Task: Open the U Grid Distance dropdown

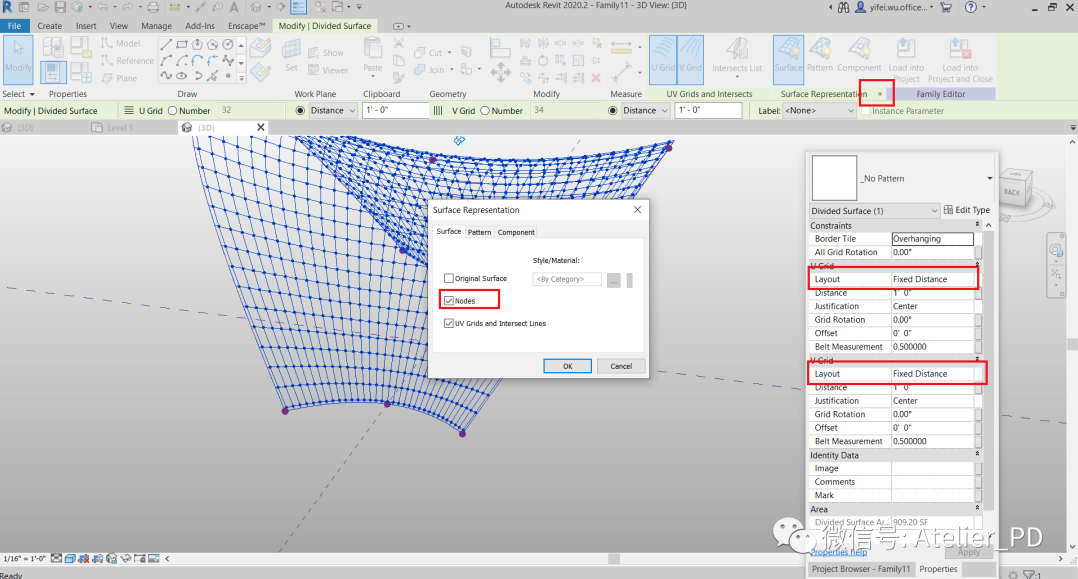Action: point(333,111)
